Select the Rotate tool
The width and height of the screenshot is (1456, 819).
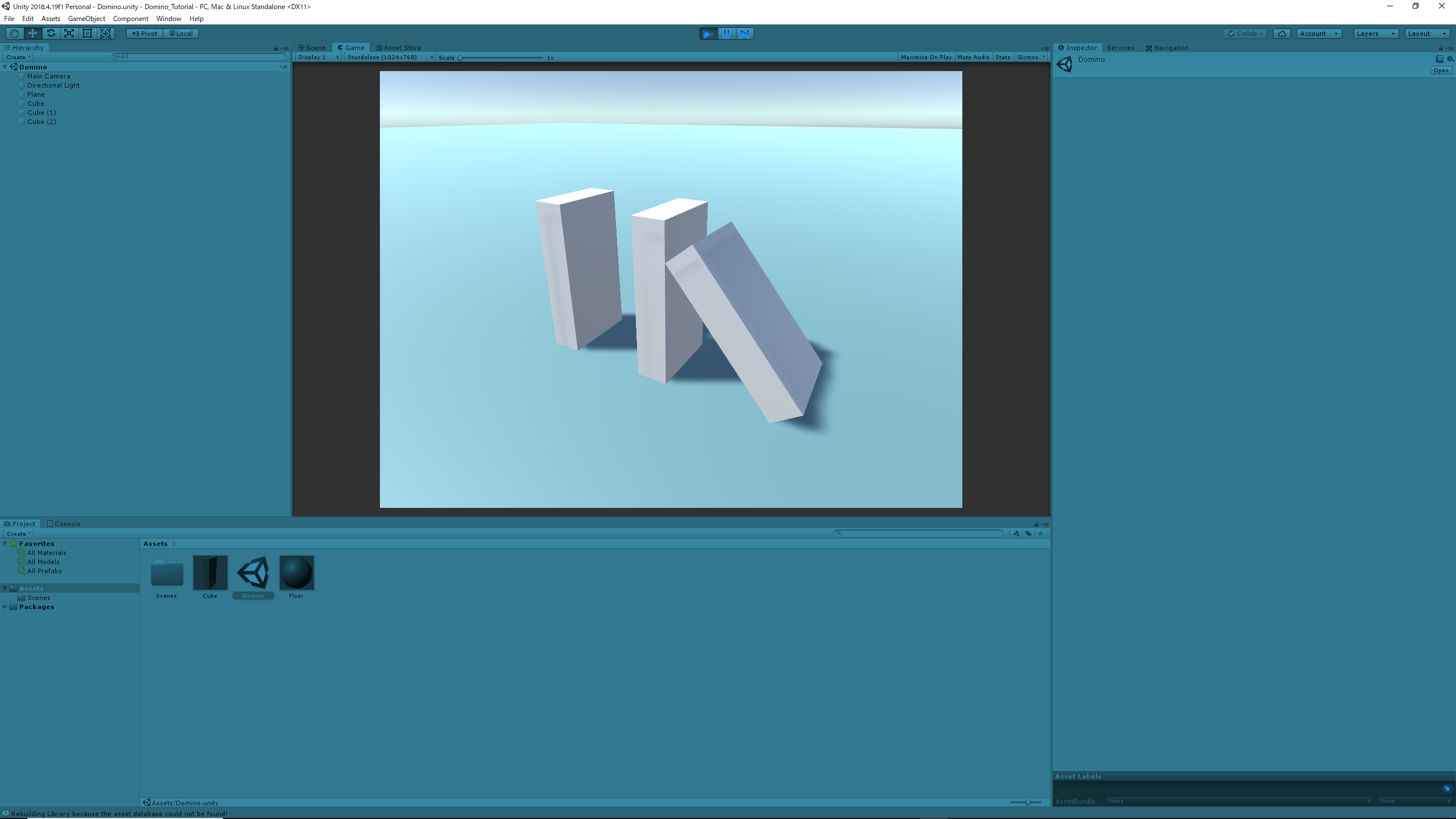click(51, 34)
